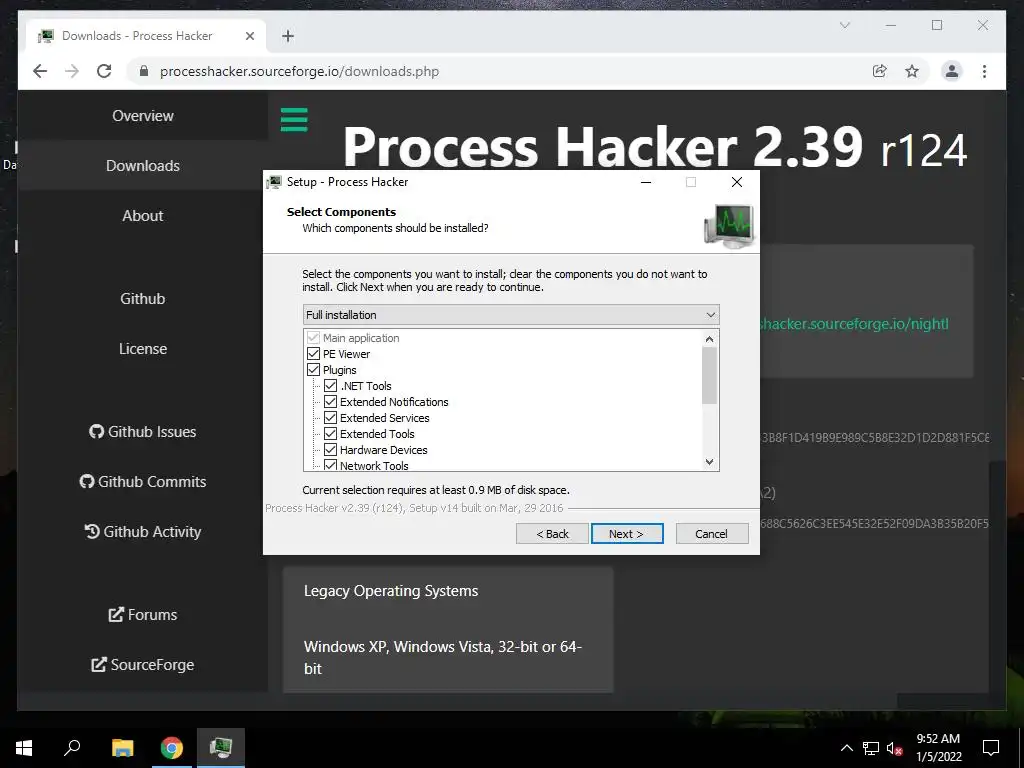Uncheck Hardware Devices plugin

point(330,450)
